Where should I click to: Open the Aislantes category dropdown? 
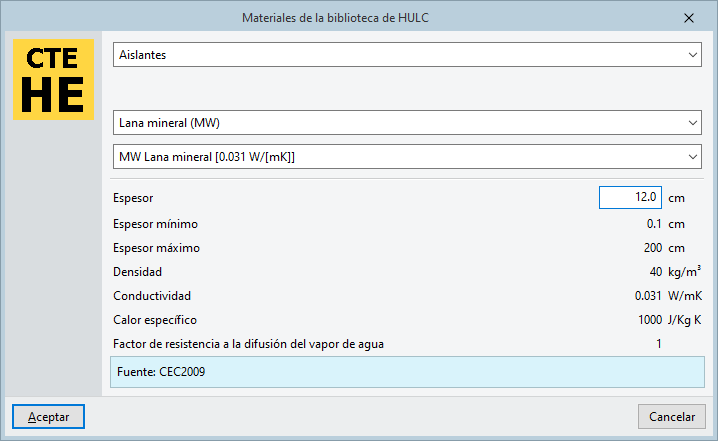[x=407, y=54]
